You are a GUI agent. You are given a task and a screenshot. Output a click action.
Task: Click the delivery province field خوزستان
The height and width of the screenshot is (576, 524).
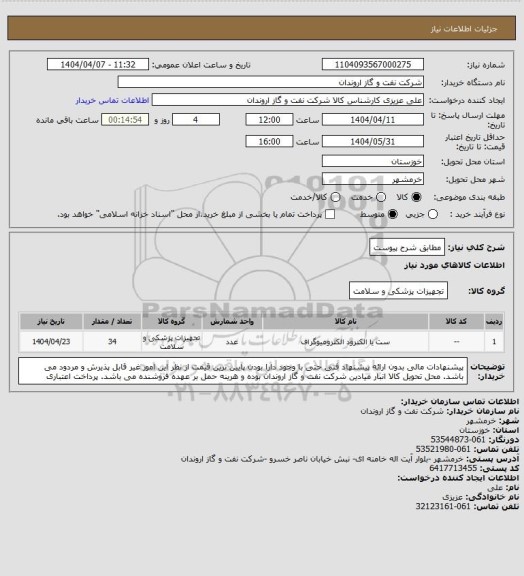[x=373, y=161]
